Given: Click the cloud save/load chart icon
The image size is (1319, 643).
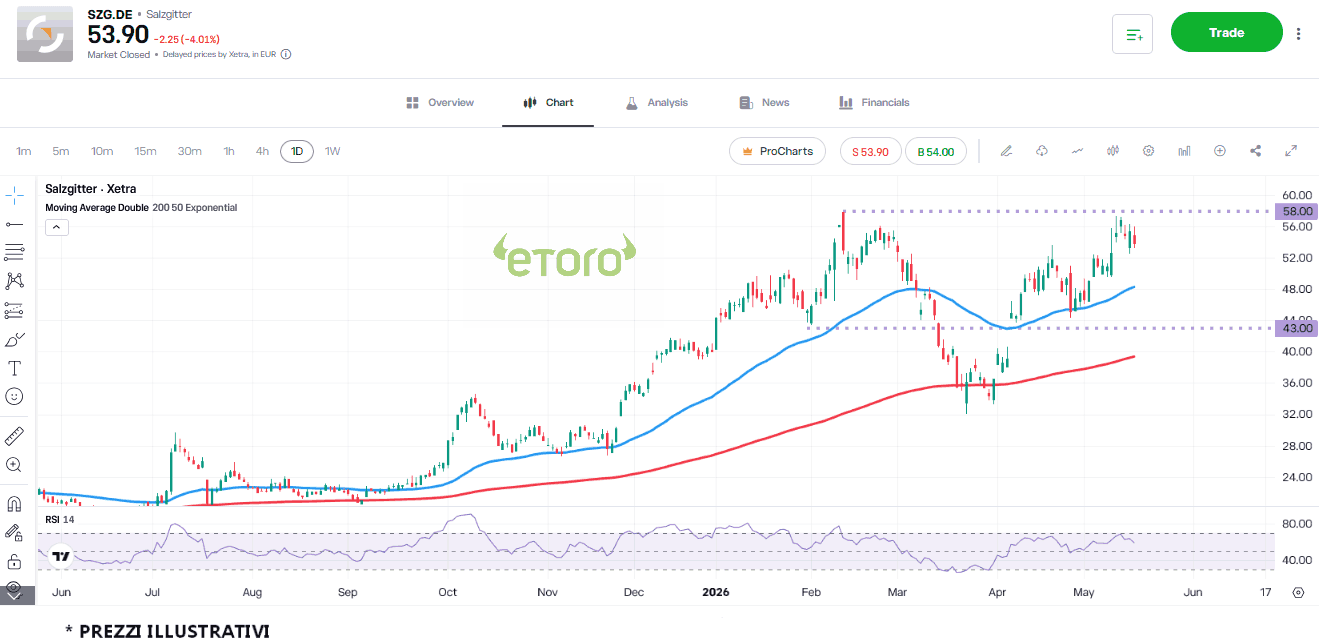Looking at the screenshot, I should point(1042,151).
